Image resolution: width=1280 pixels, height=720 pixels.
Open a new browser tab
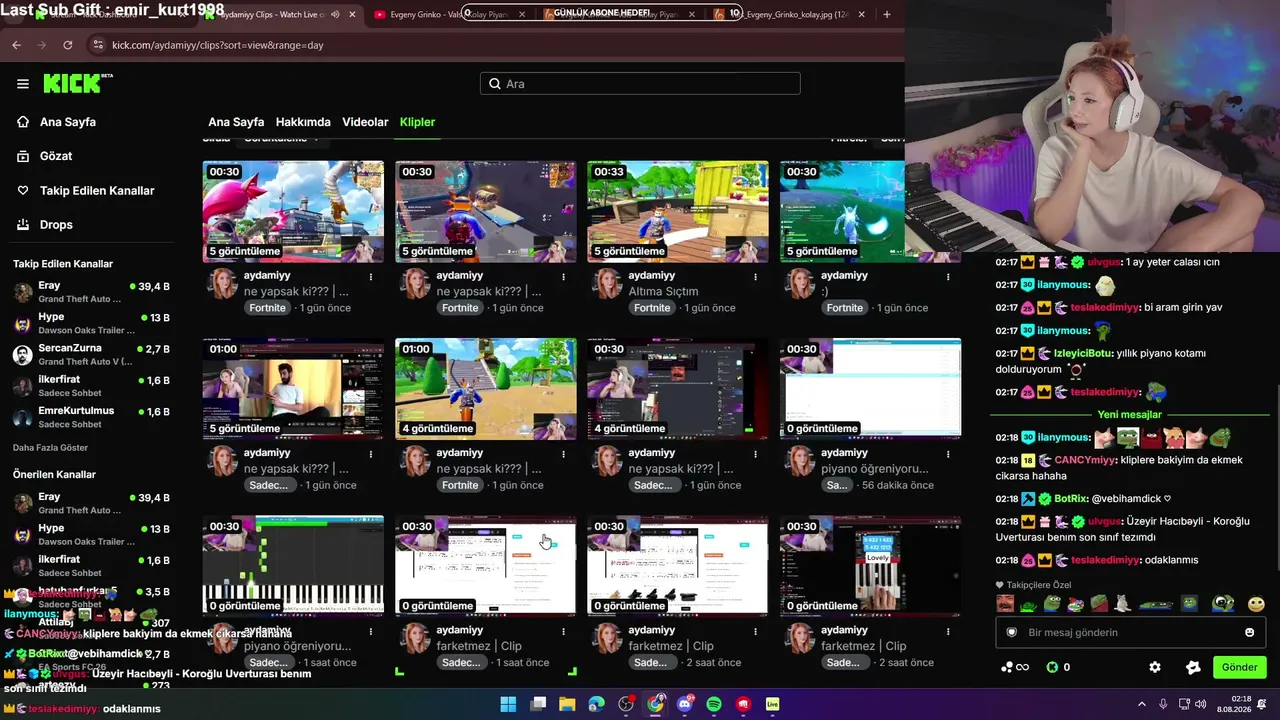(887, 14)
